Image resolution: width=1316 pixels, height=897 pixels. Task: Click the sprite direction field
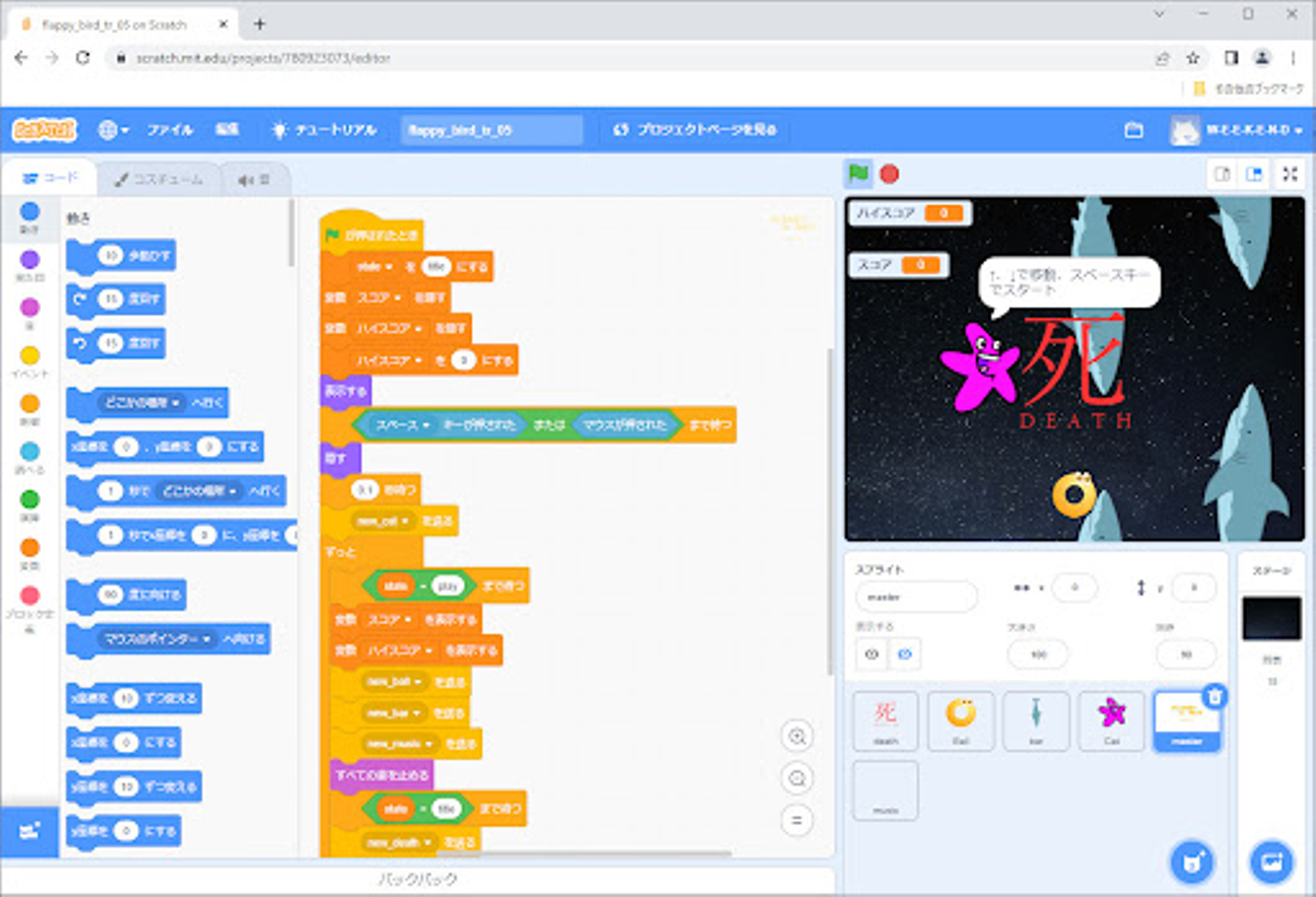1185,654
